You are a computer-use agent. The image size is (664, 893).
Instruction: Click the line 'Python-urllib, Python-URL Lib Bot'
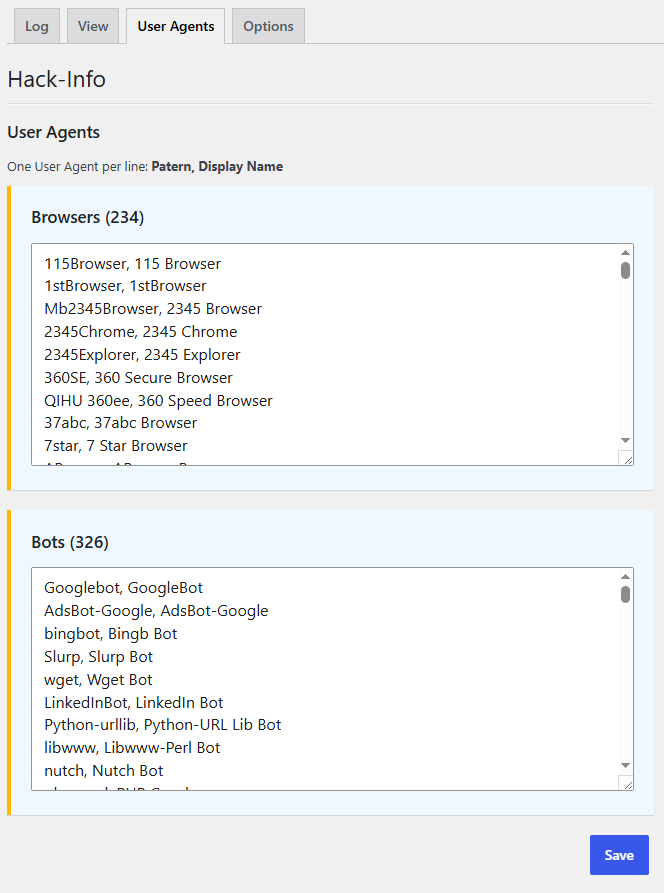click(162, 724)
